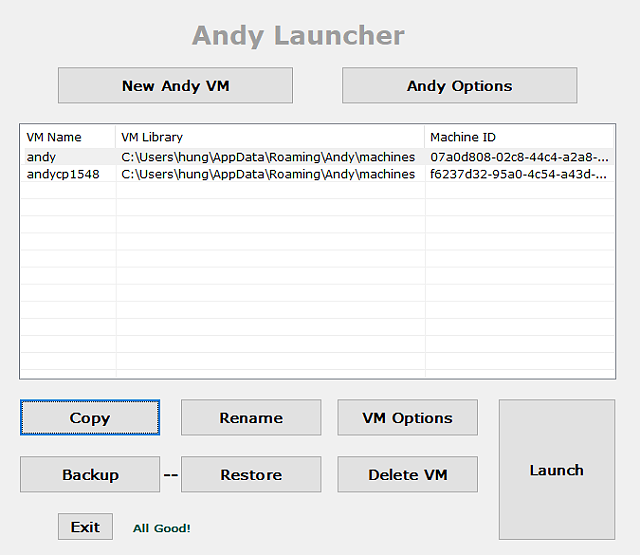Launch the selected VM
The height and width of the screenshot is (555, 640).
click(x=557, y=470)
